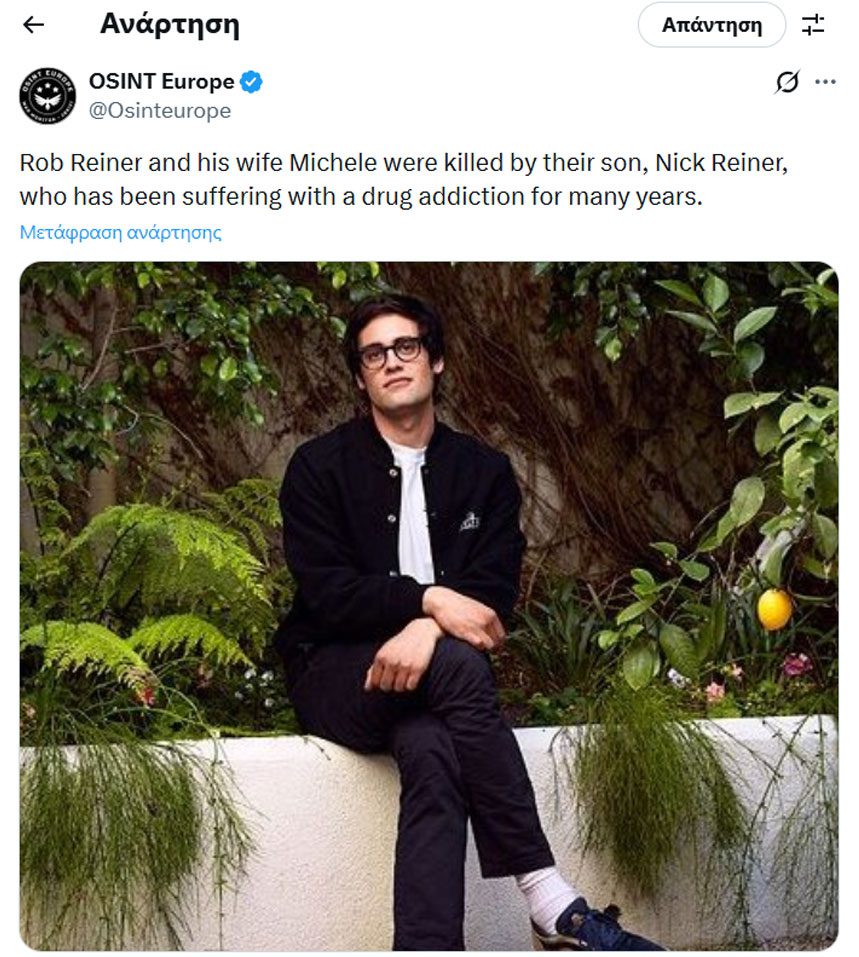The height and width of the screenshot is (957, 859).
Task: Open the three-dot more options menu
Action: coord(825,82)
